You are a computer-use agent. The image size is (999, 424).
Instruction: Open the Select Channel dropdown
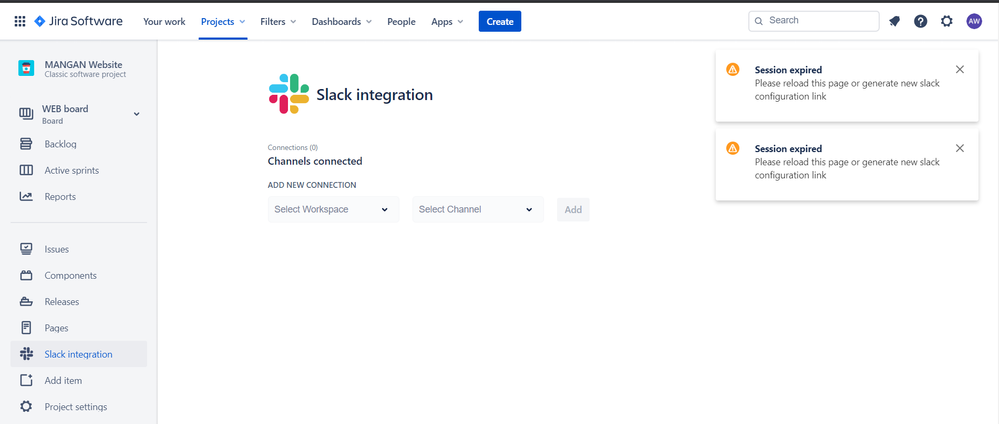(x=478, y=209)
